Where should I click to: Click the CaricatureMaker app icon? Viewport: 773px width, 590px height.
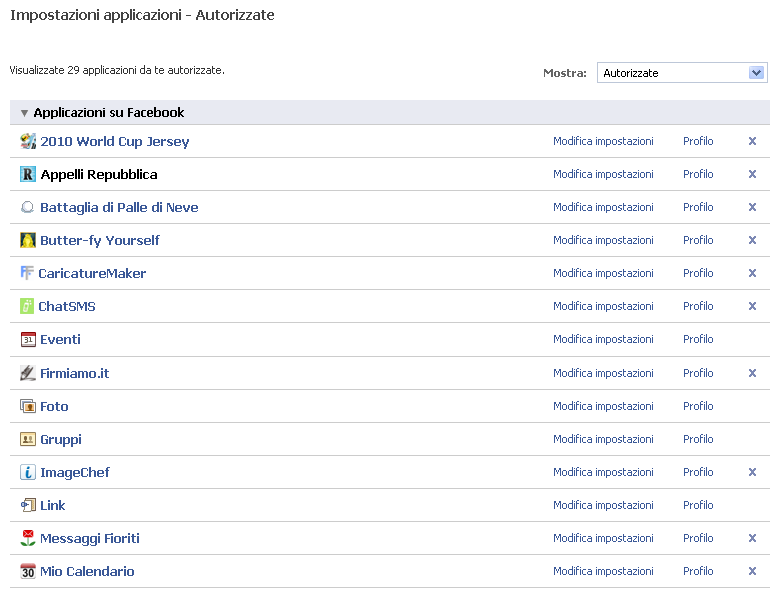click(x=27, y=273)
